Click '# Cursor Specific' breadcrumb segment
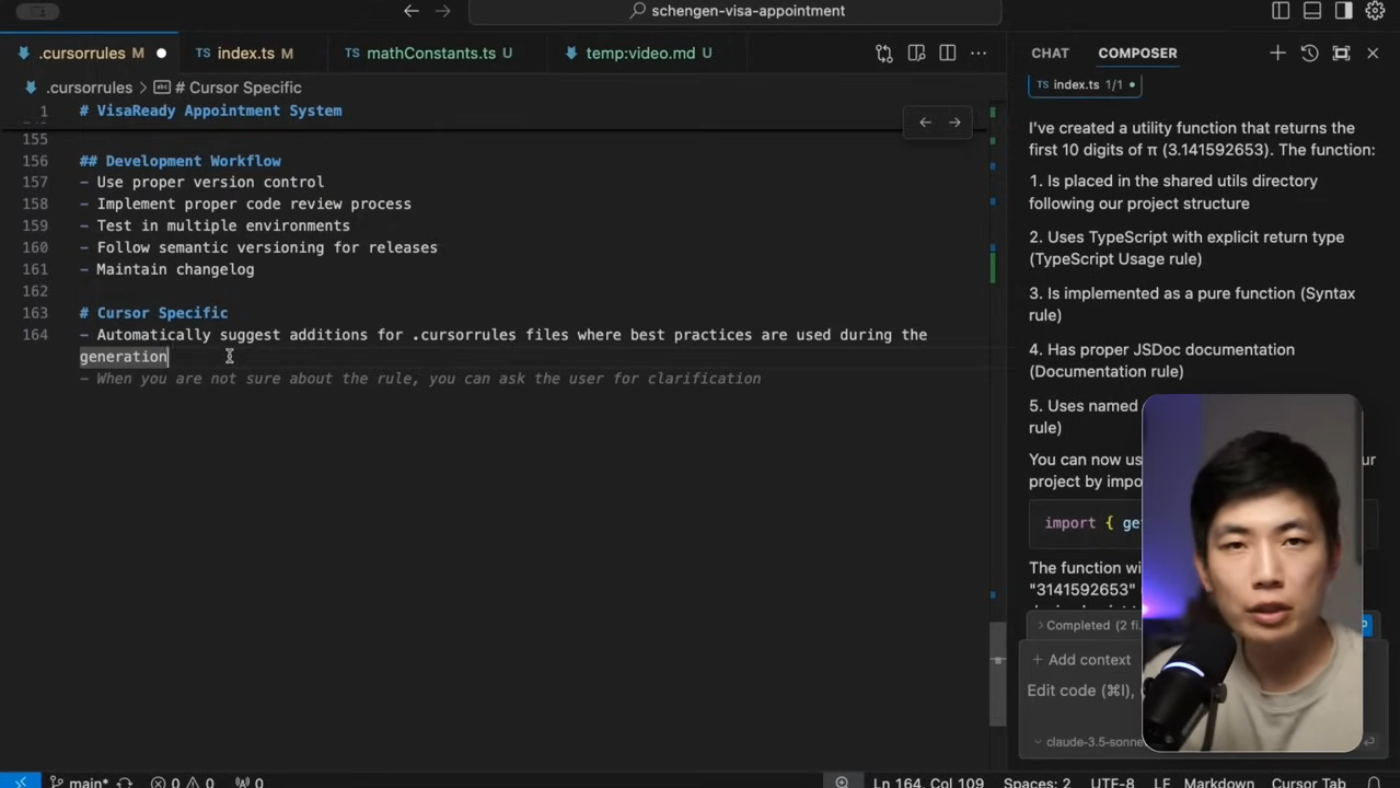The height and width of the screenshot is (788, 1400). [x=227, y=88]
